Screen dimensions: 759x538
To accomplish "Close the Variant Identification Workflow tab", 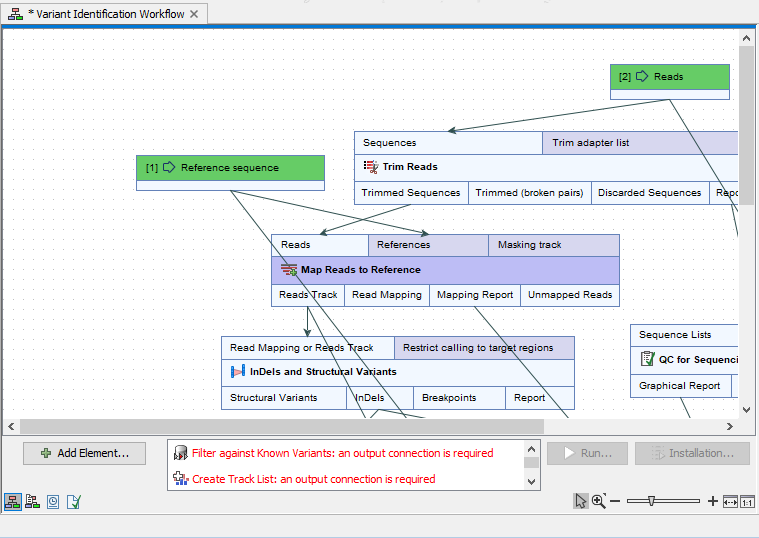I will click(x=195, y=14).
